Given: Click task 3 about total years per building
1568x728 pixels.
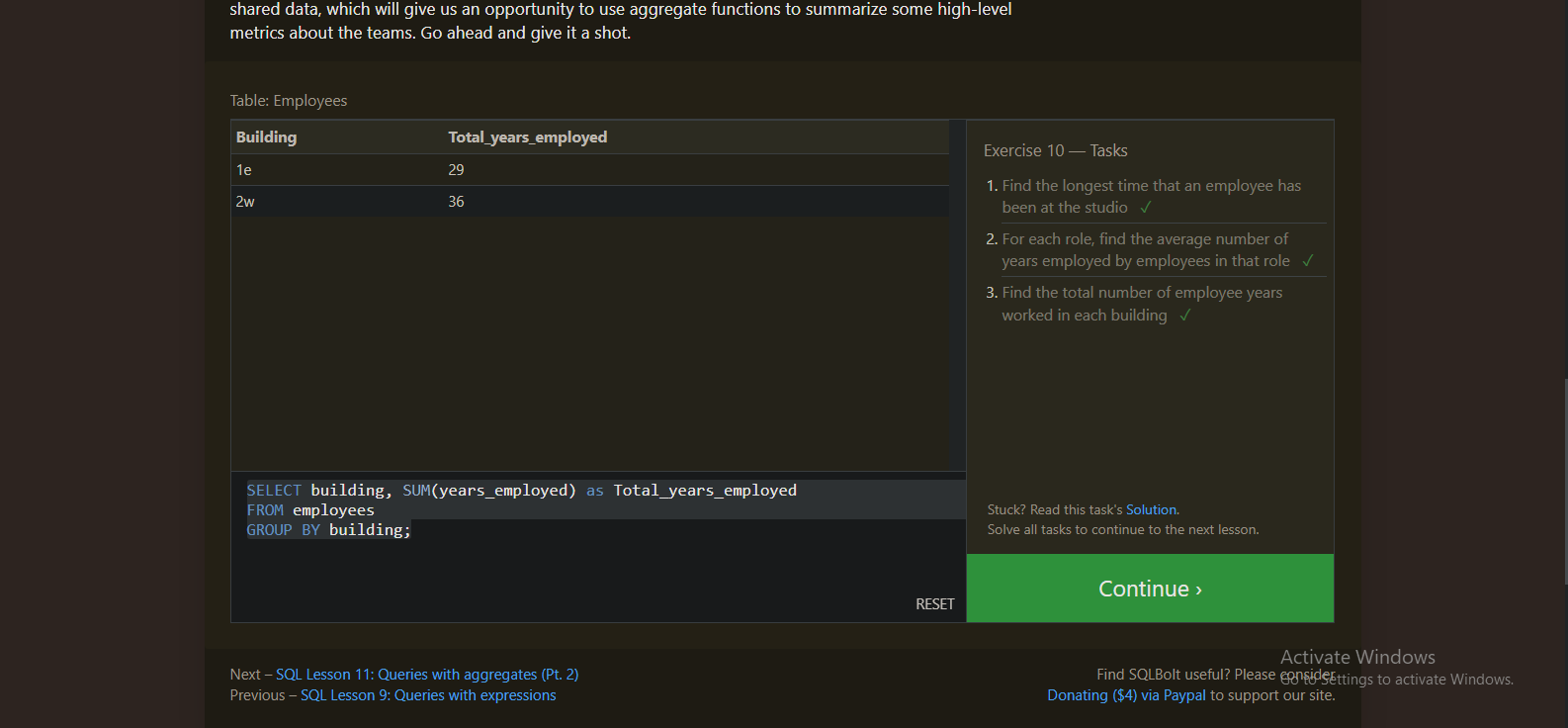Looking at the screenshot, I should (1142, 304).
